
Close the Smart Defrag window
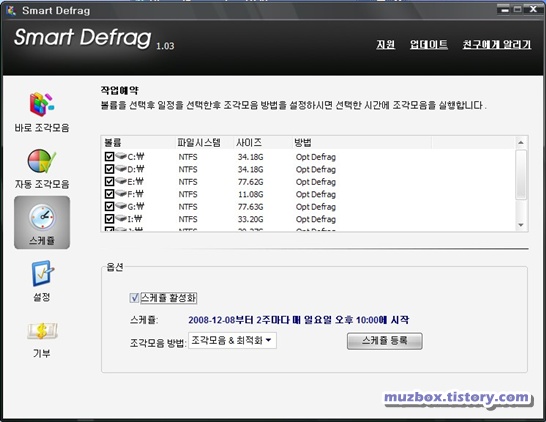click(x=533, y=9)
